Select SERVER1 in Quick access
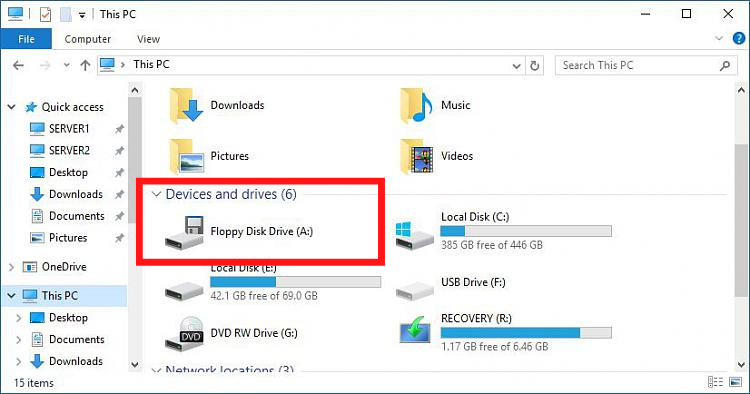 [x=69, y=129]
